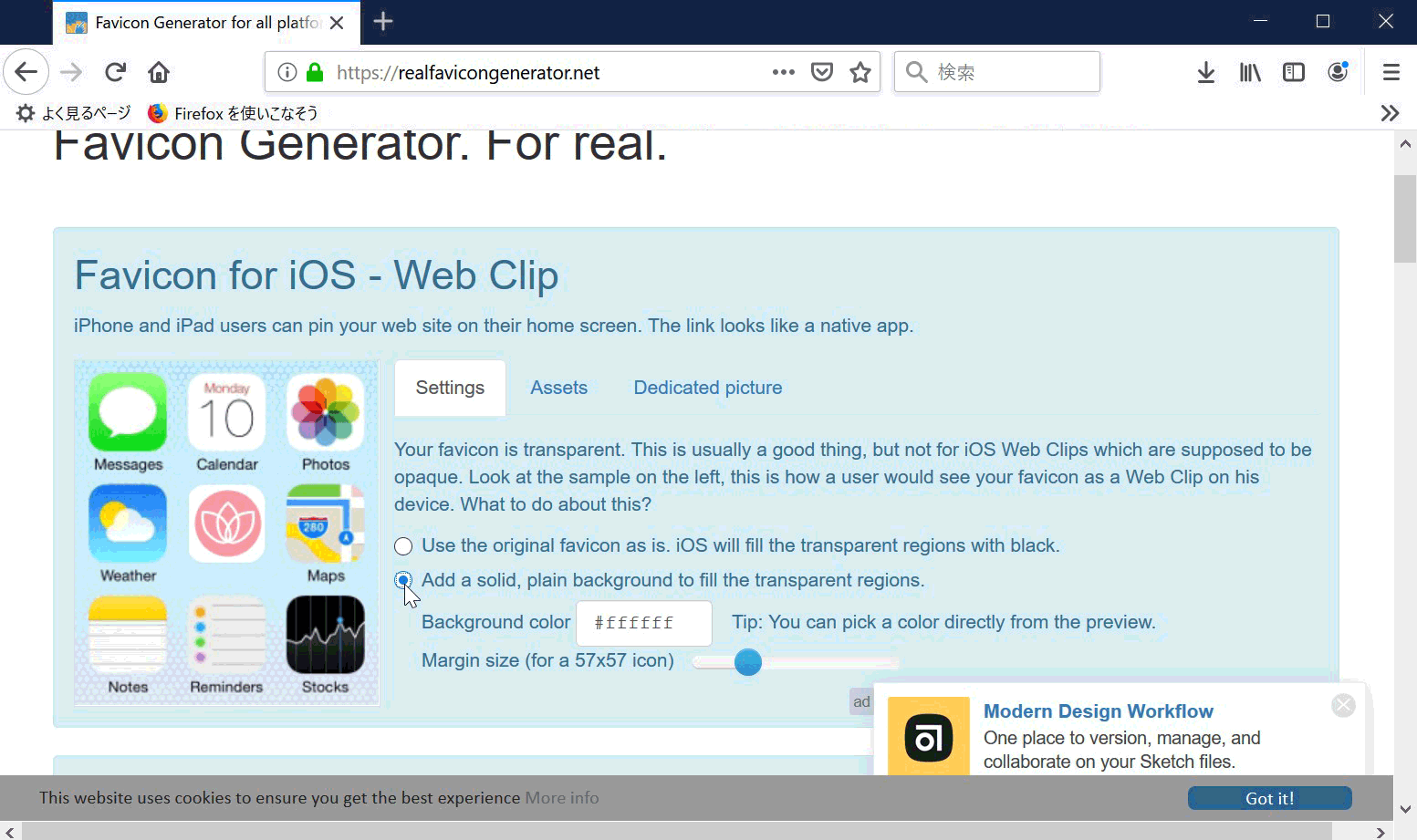Click the horizontal scrollbar left arrow
This screenshot has height=840, width=1417.
10,832
